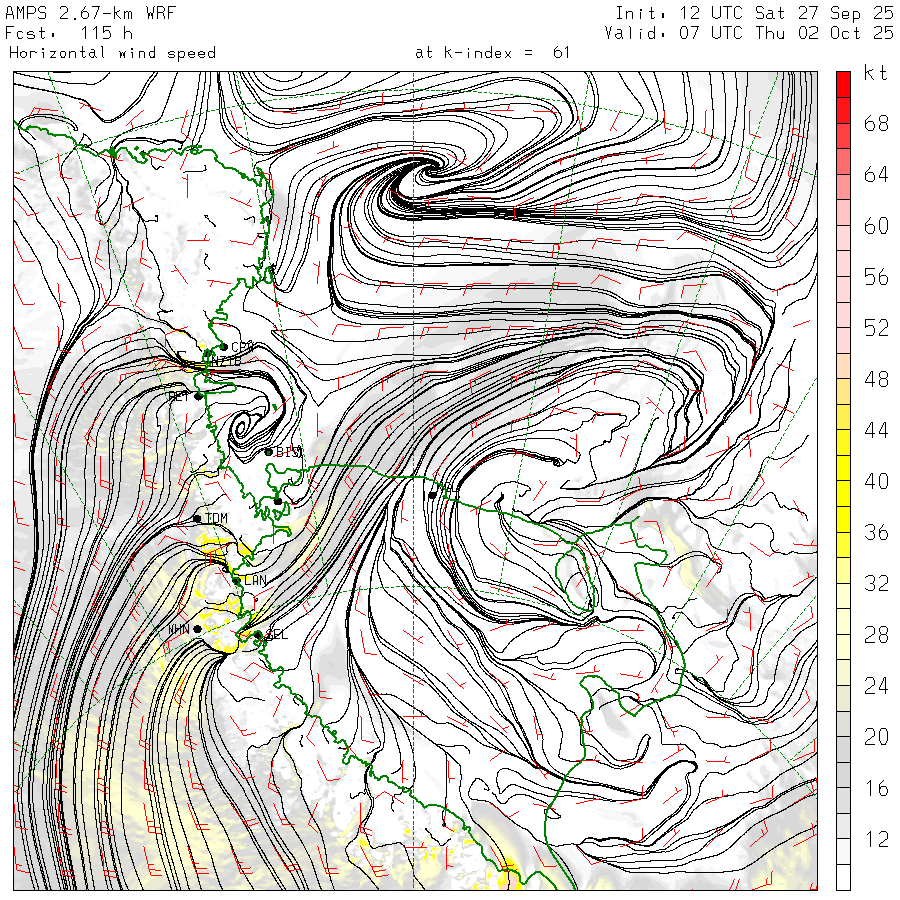Click the 'Init: 12 UTC Sat 27 Sep 25' text

pos(755,13)
